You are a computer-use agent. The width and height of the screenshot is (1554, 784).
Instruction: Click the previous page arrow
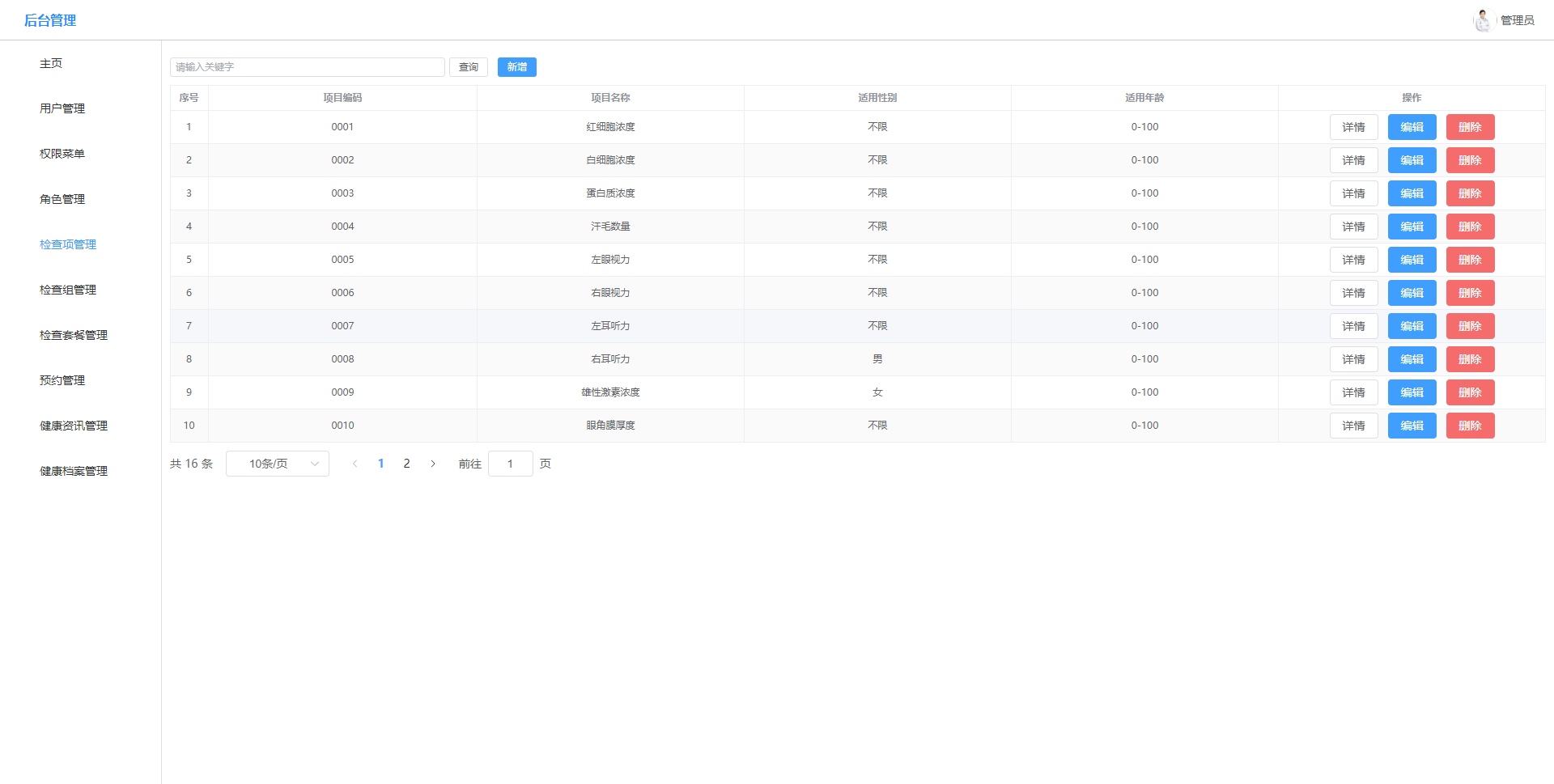coord(355,464)
